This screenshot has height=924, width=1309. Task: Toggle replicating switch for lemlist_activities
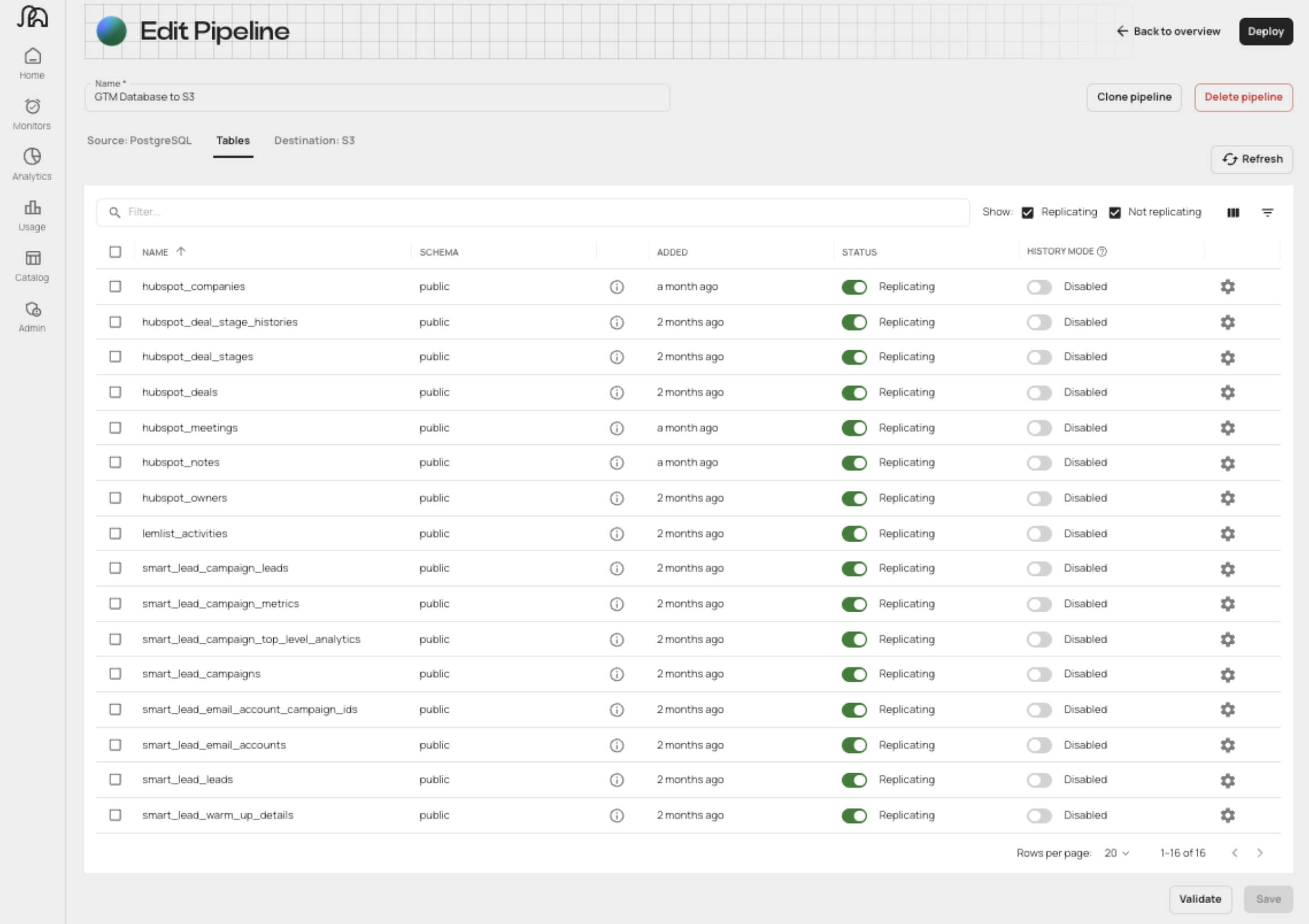point(853,534)
